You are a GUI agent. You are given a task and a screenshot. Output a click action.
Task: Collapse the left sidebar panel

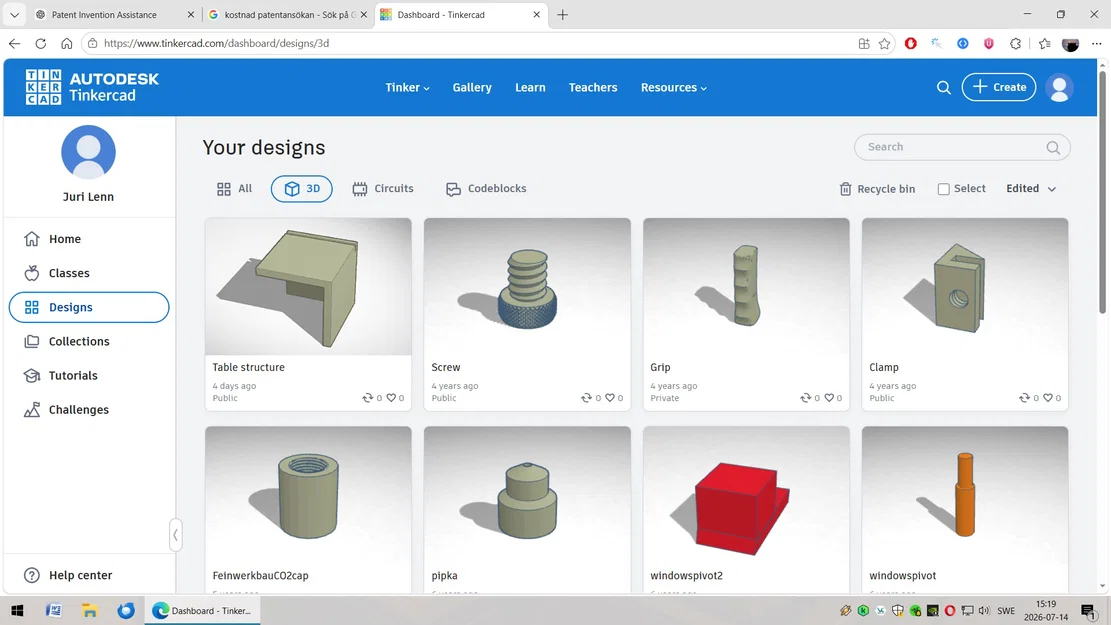pos(175,535)
